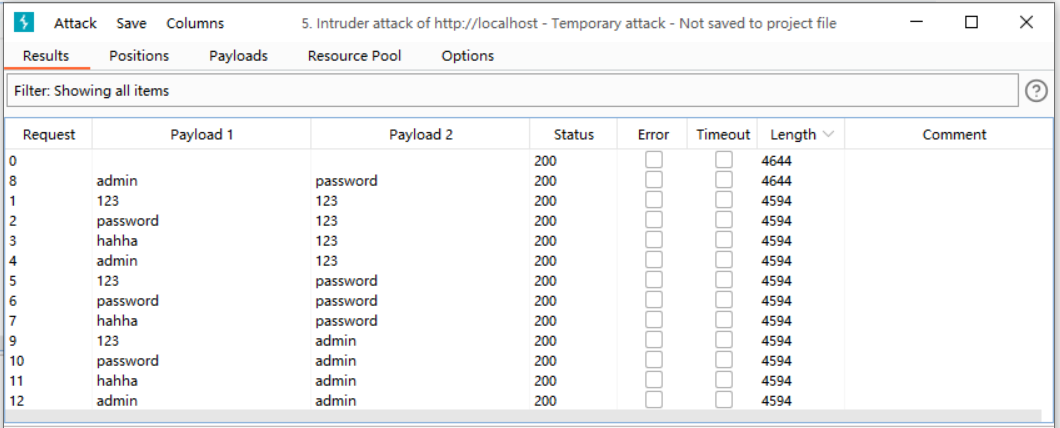This screenshot has height=428, width=1060.
Task: Switch to the Positions tab
Action: click(x=139, y=56)
